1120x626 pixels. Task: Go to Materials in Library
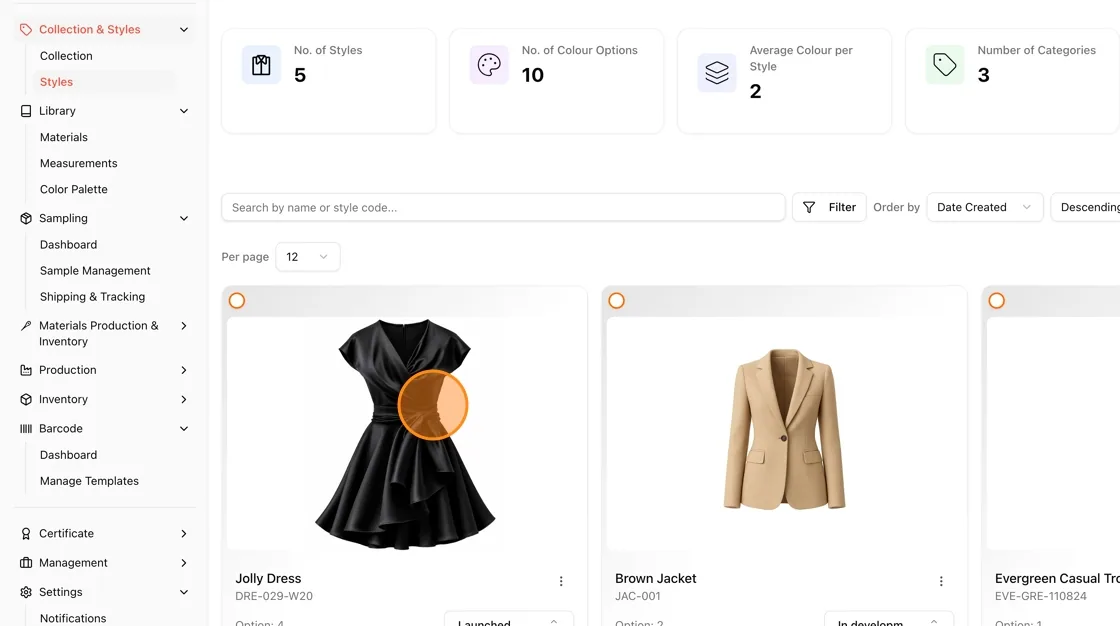(x=64, y=137)
